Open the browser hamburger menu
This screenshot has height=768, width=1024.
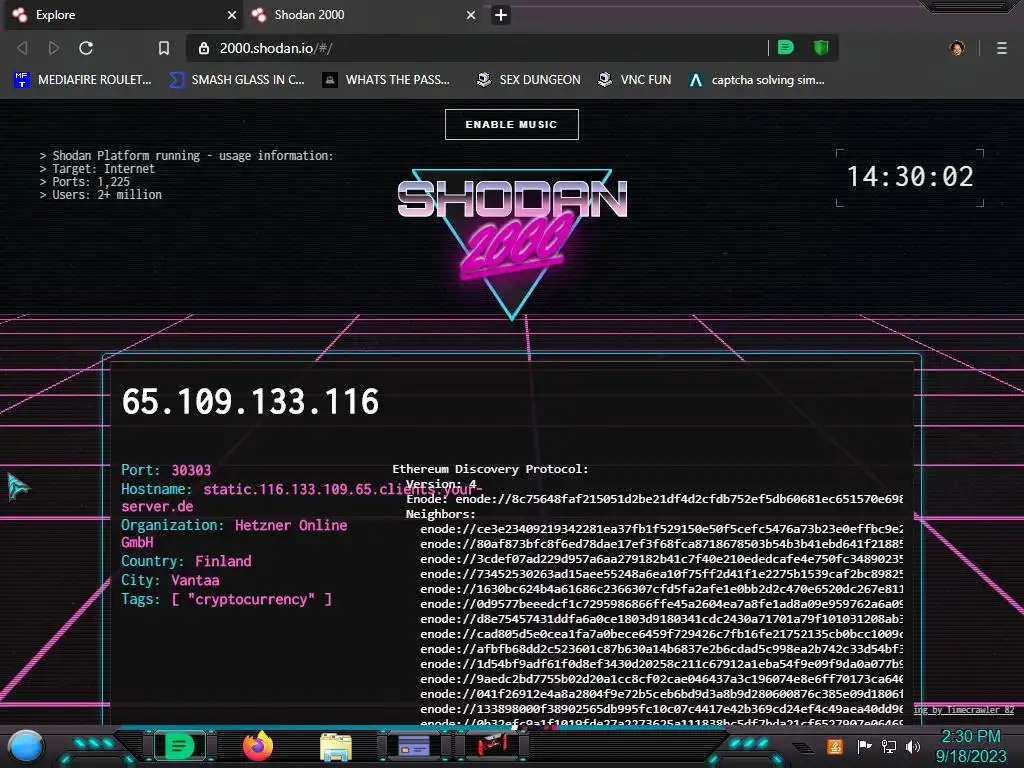(1002, 48)
